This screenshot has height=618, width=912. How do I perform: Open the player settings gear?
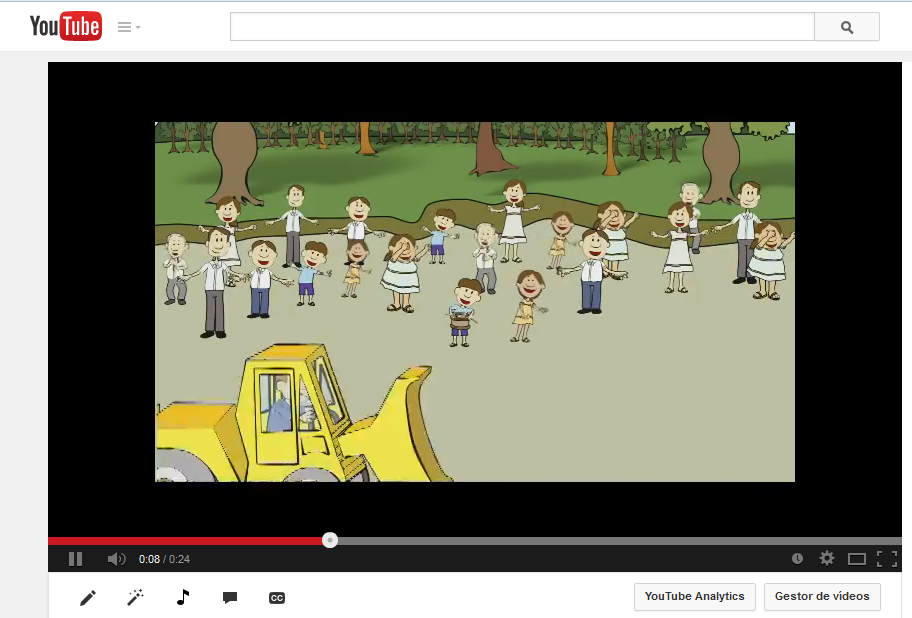pos(826,559)
